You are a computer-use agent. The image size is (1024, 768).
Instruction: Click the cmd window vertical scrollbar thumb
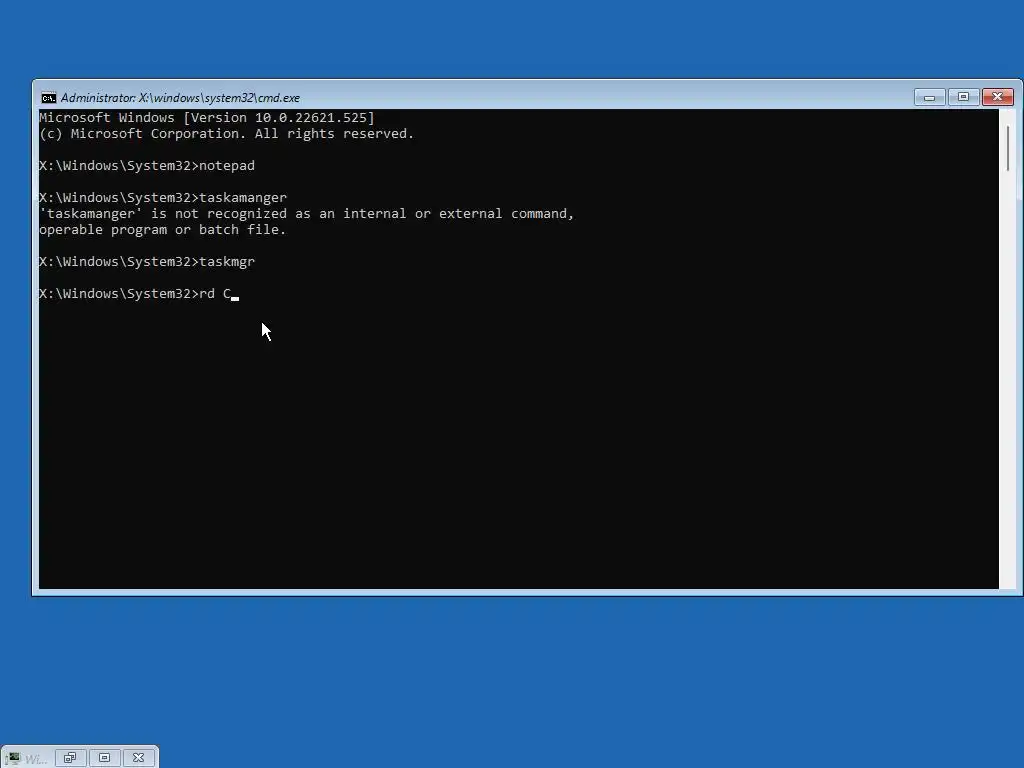pos(1008,149)
